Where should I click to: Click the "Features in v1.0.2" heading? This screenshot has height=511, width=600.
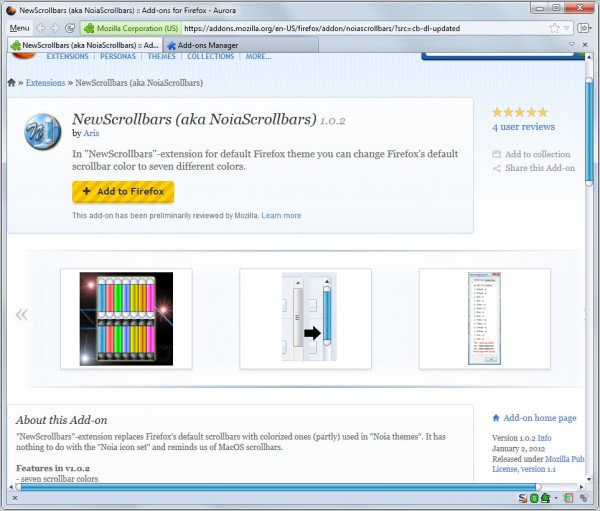(x=53, y=468)
